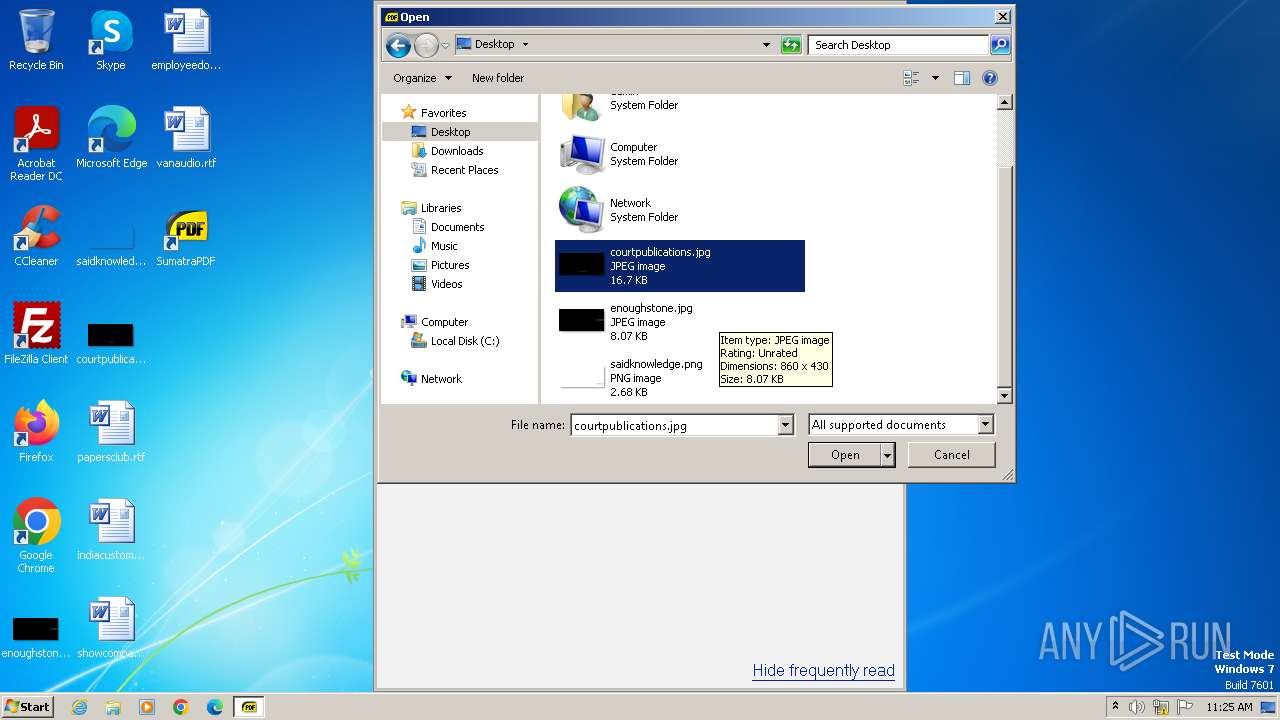
Task: Select Music library in navigation pane
Action: pos(435,246)
